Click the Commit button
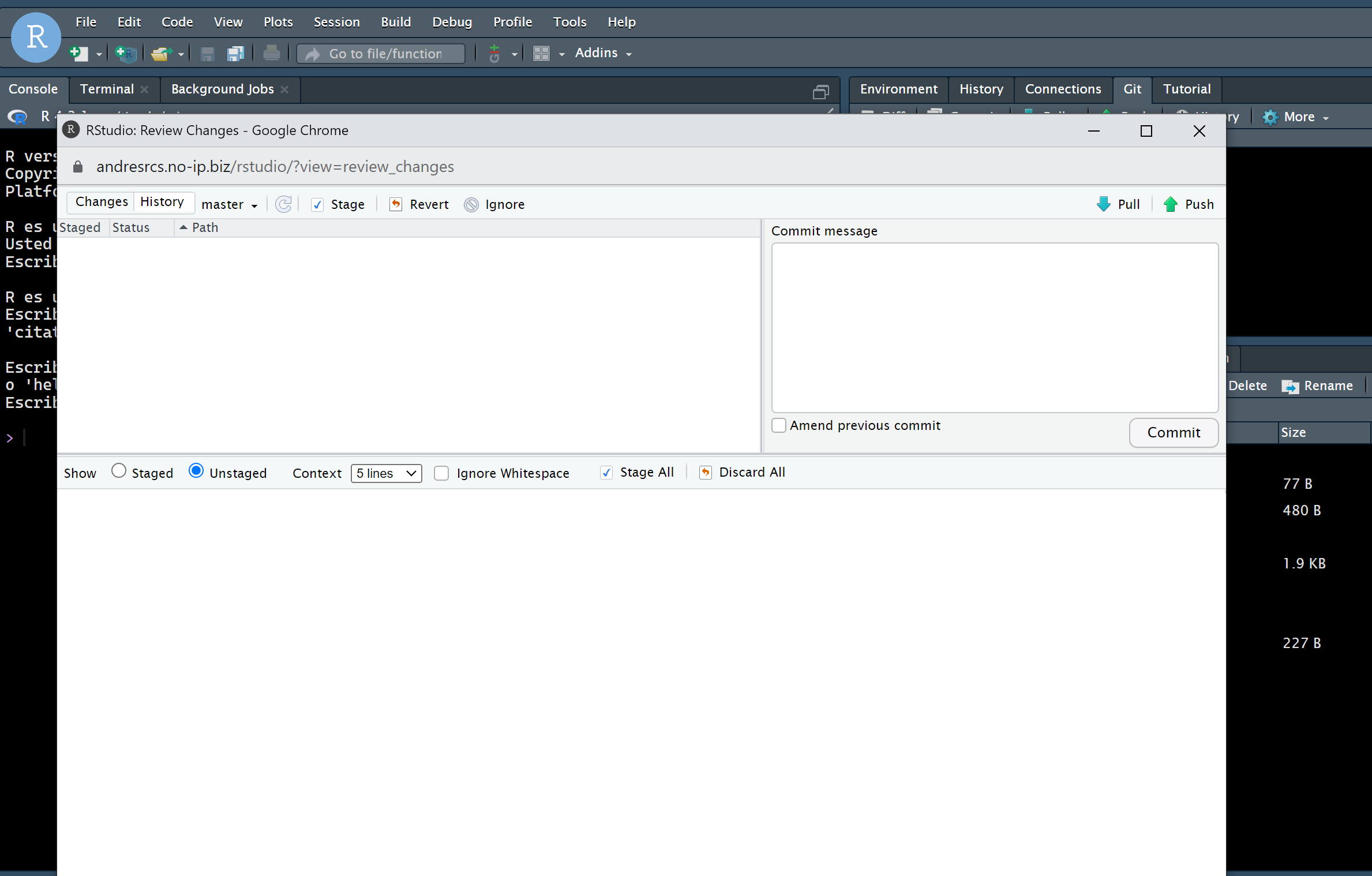 1174,432
